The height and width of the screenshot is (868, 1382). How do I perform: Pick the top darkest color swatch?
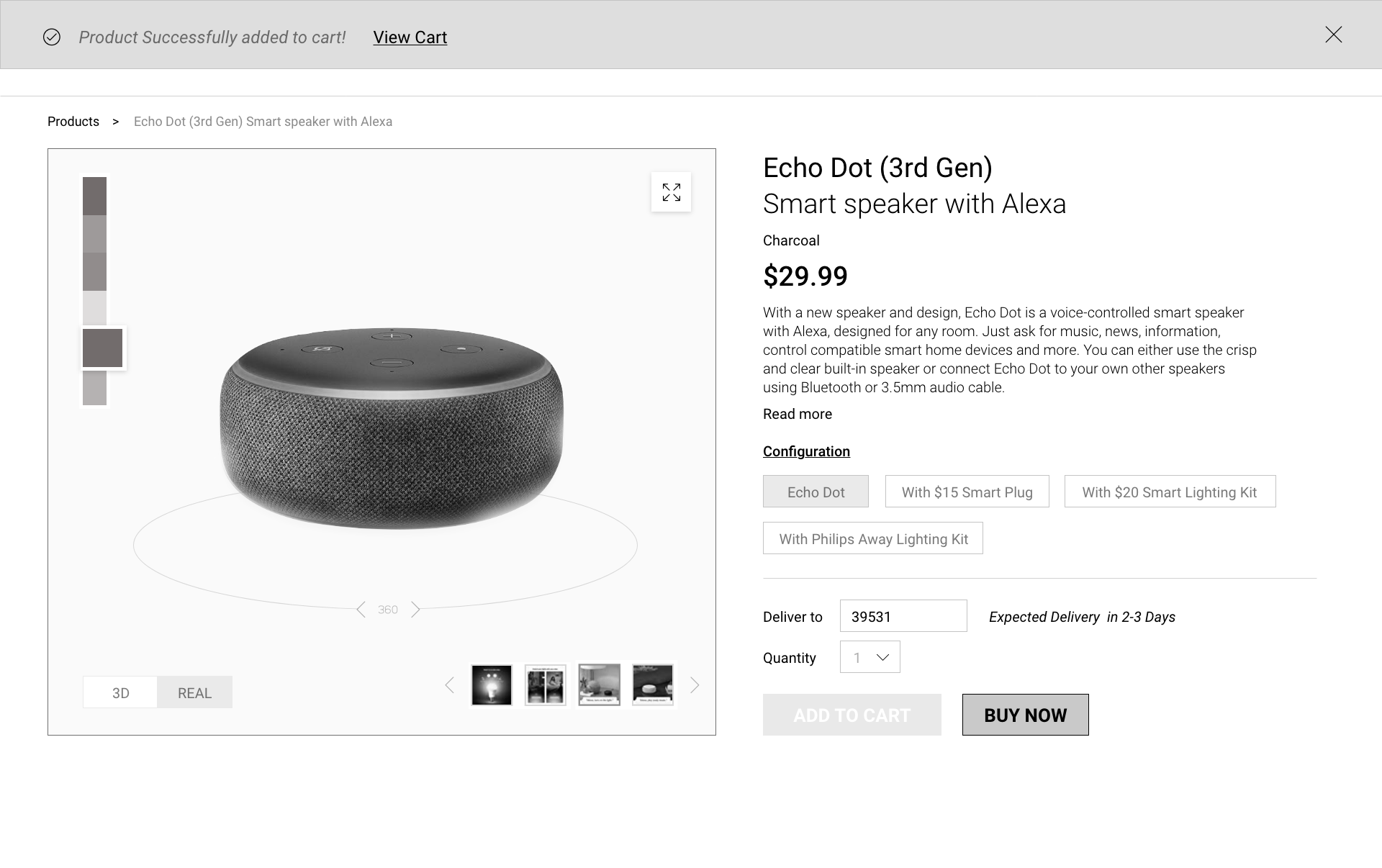pyautogui.click(x=94, y=196)
